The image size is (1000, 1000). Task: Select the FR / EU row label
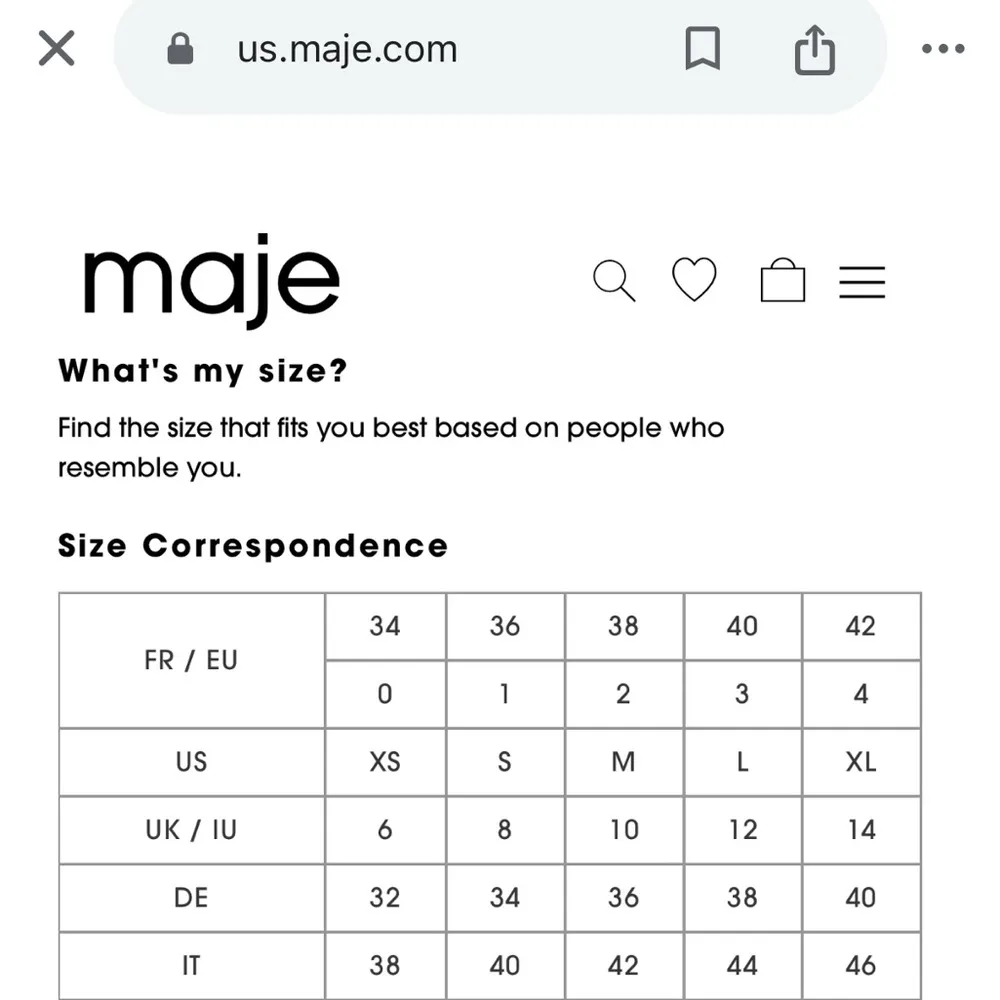(x=191, y=660)
